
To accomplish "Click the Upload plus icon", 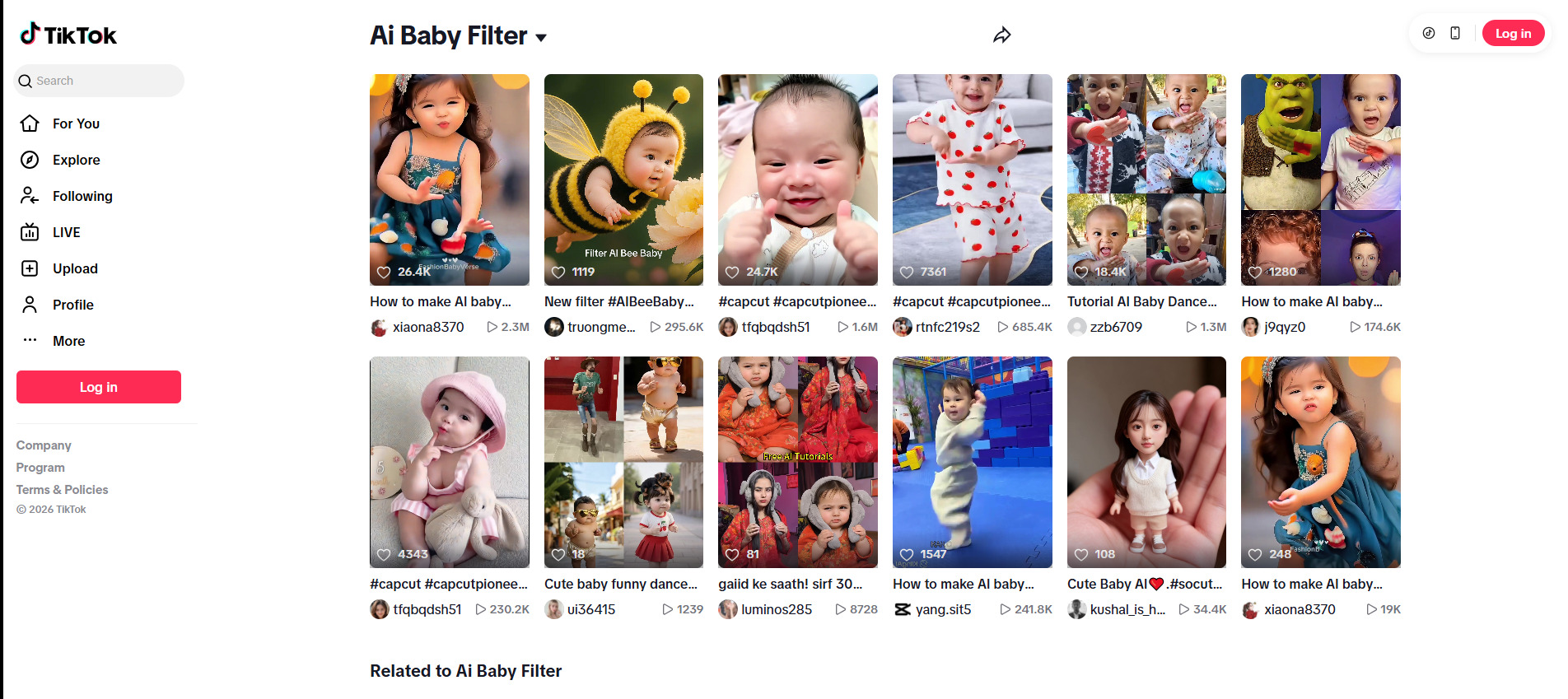I will coord(30,268).
